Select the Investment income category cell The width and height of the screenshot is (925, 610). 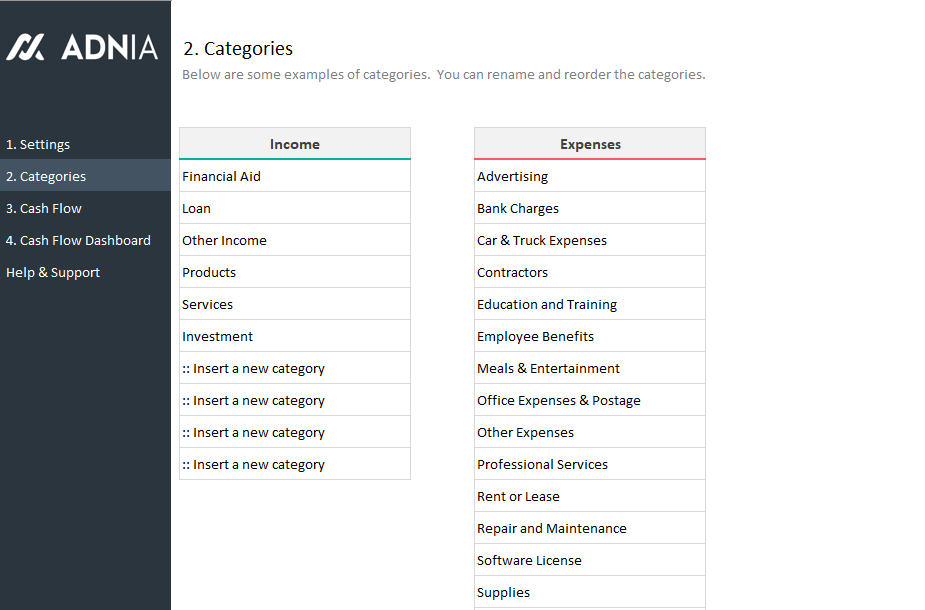pyautogui.click(x=294, y=337)
